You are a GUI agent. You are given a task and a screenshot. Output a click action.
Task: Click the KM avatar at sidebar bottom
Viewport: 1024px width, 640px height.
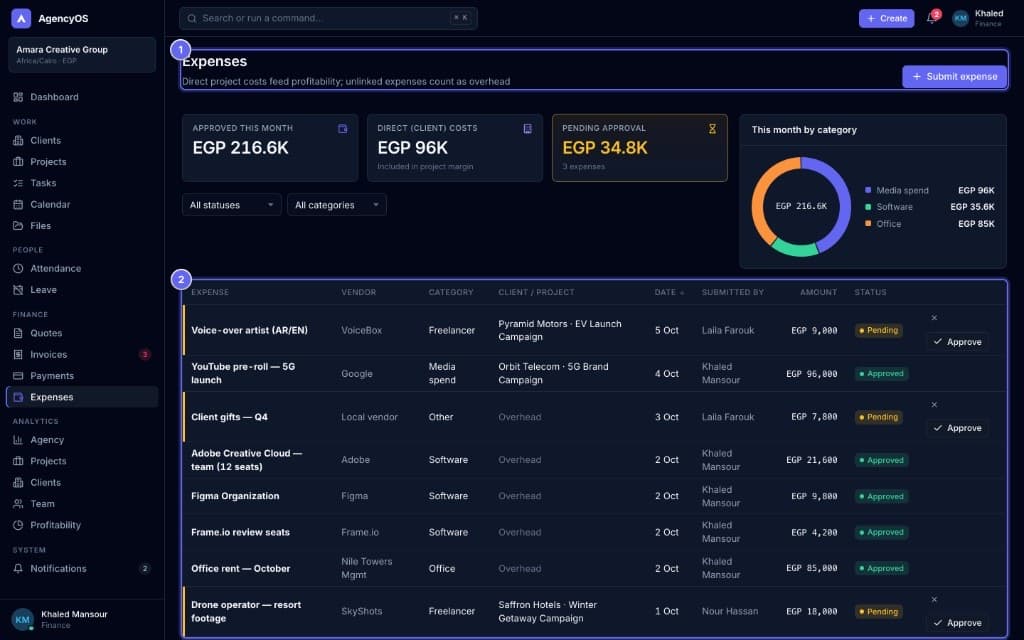point(22,619)
